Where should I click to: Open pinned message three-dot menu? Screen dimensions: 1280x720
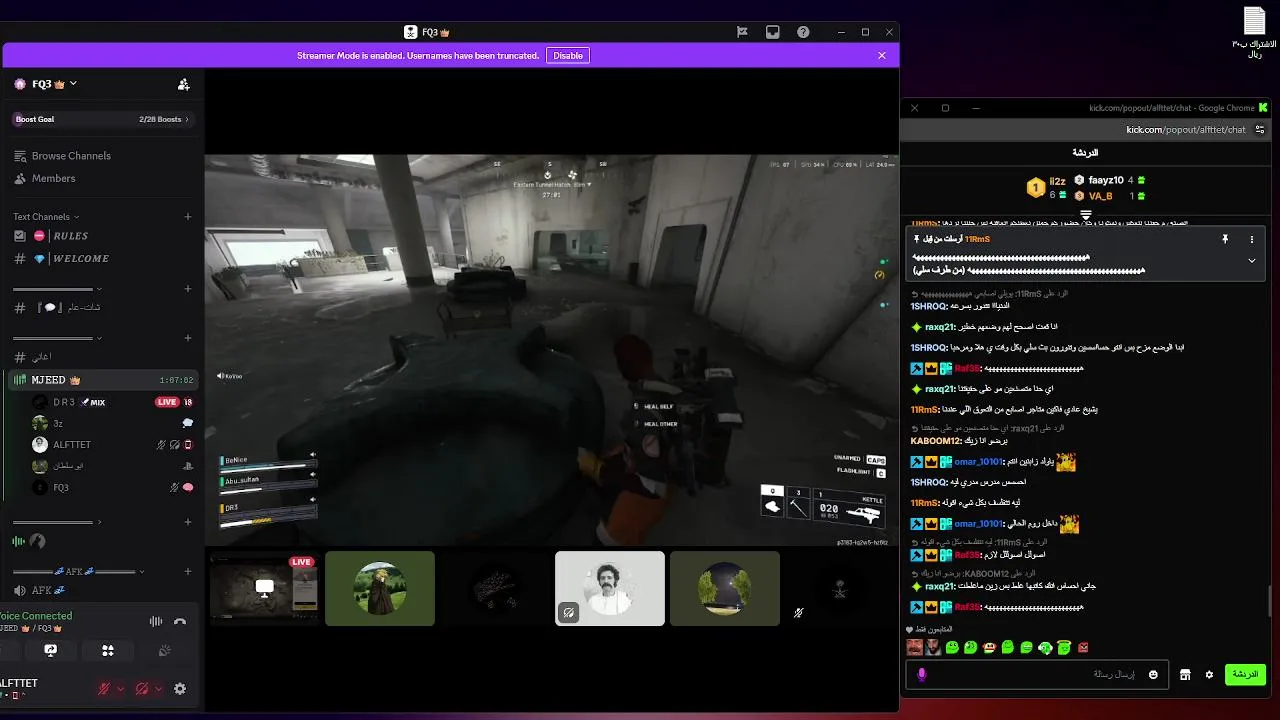[x=1251, y=240]
